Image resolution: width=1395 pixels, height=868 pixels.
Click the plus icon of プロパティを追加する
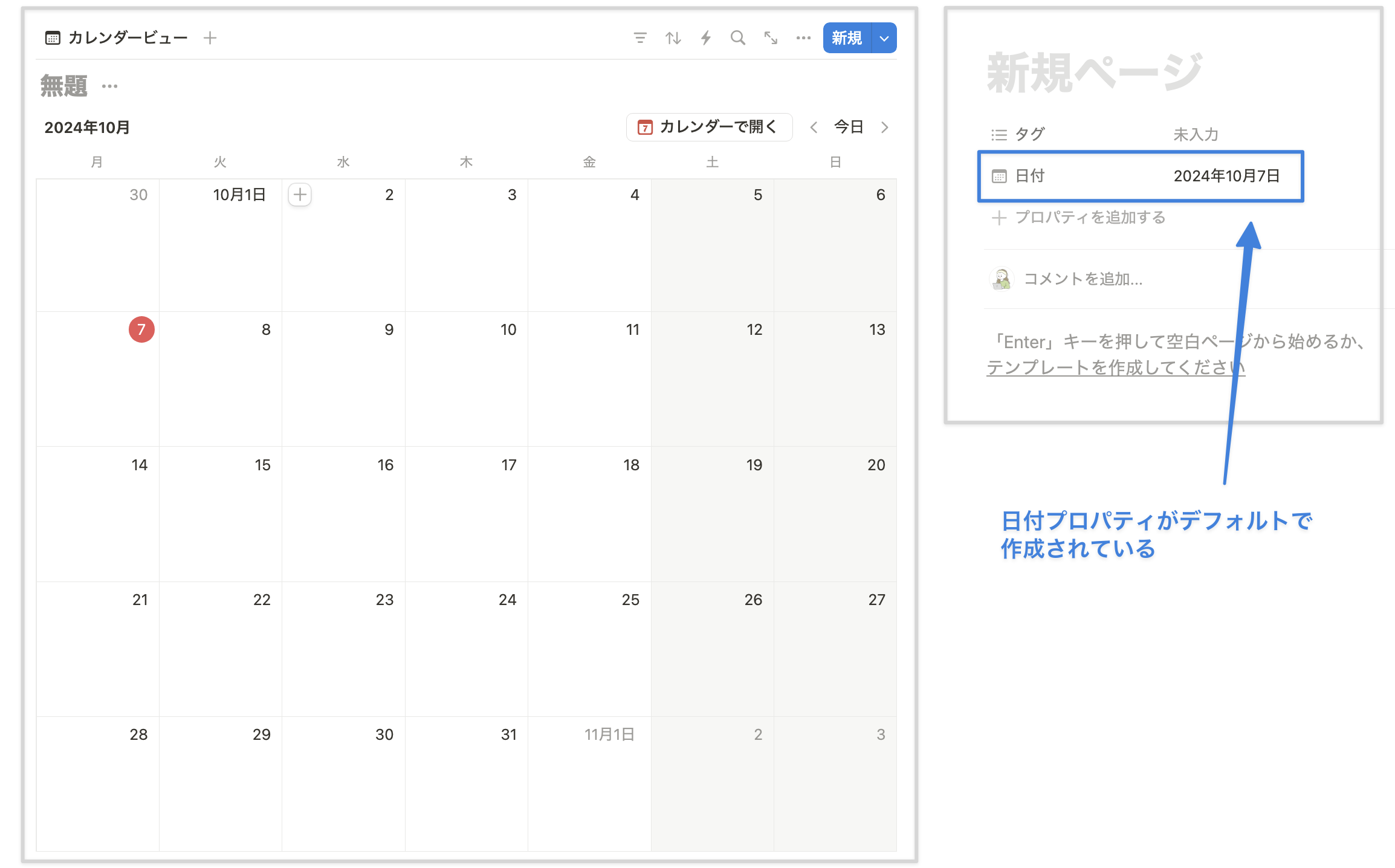coord(999,218)
